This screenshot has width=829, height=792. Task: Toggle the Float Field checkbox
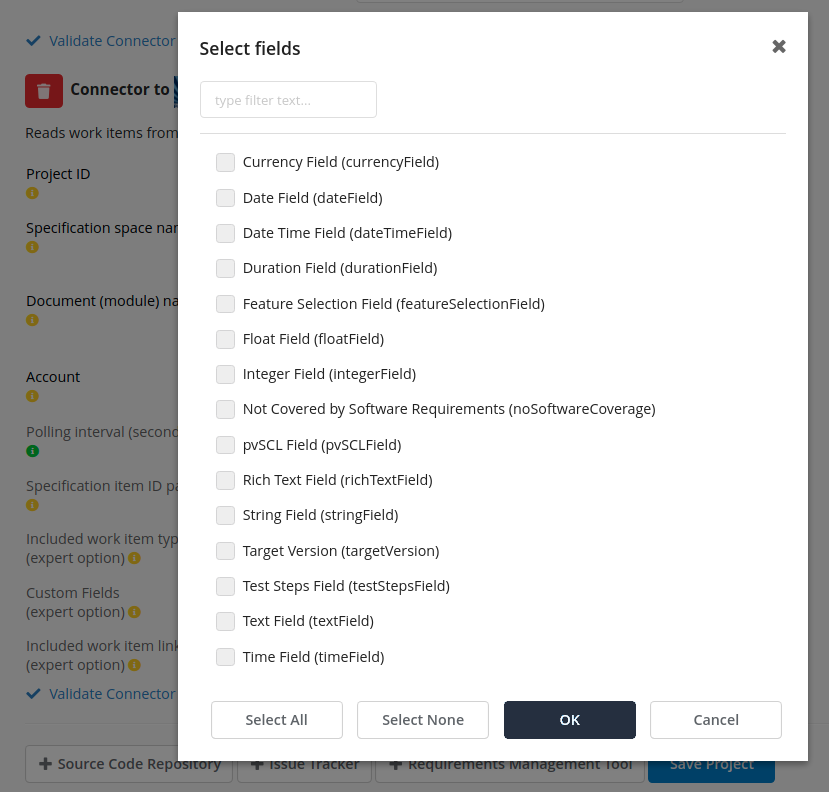click(x=225, y=339)
